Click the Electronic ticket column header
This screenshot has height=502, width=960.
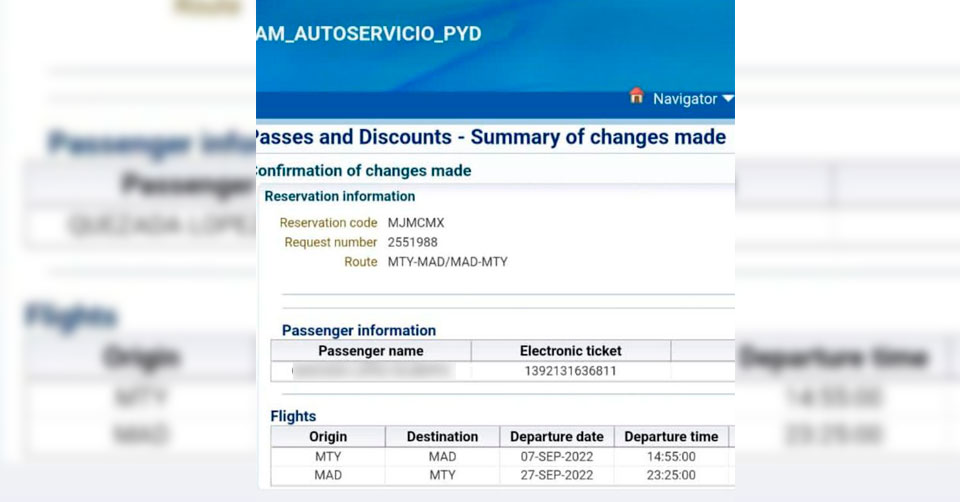pos(570,351)
